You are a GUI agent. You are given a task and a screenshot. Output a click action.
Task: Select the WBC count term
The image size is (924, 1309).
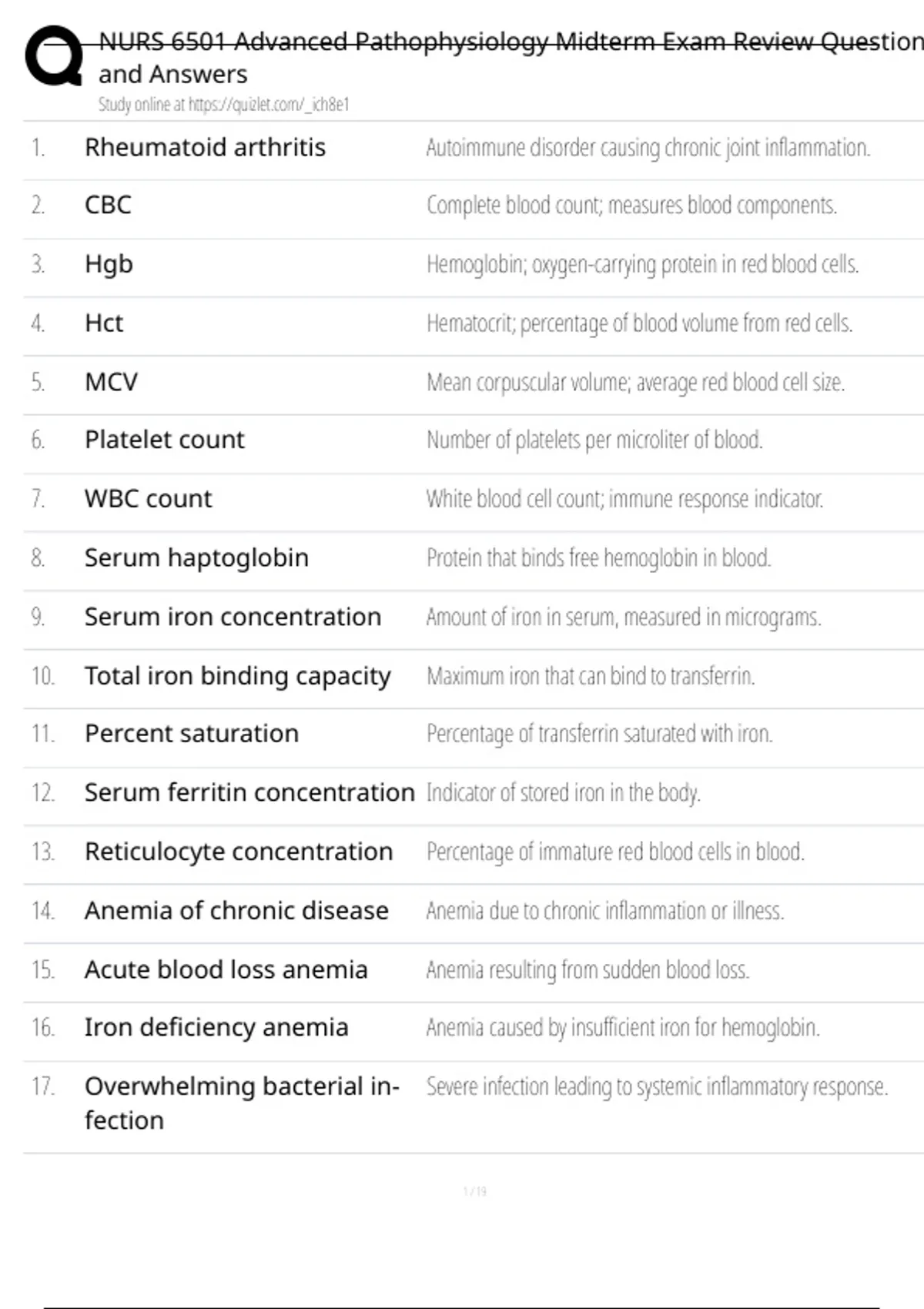pos(148,499)
